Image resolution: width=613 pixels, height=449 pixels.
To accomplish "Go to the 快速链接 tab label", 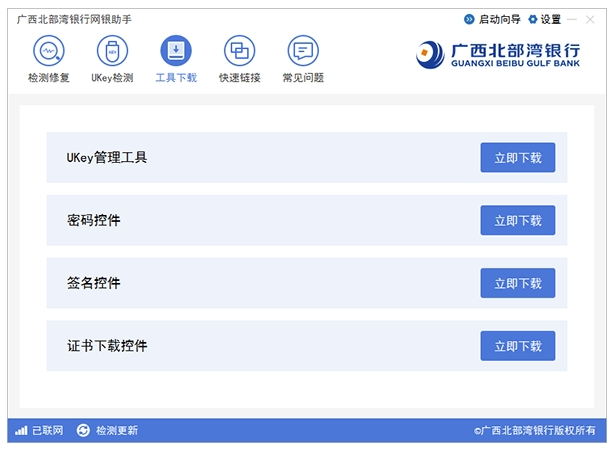I will tap(240, 78).
